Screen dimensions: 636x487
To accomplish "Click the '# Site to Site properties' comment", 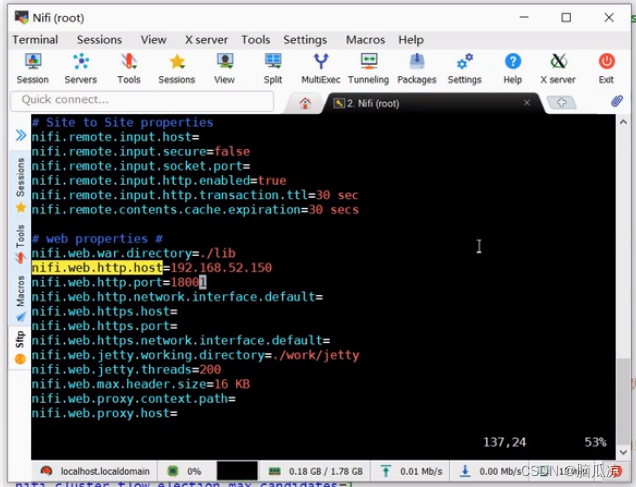I will [x=122, y=122].
